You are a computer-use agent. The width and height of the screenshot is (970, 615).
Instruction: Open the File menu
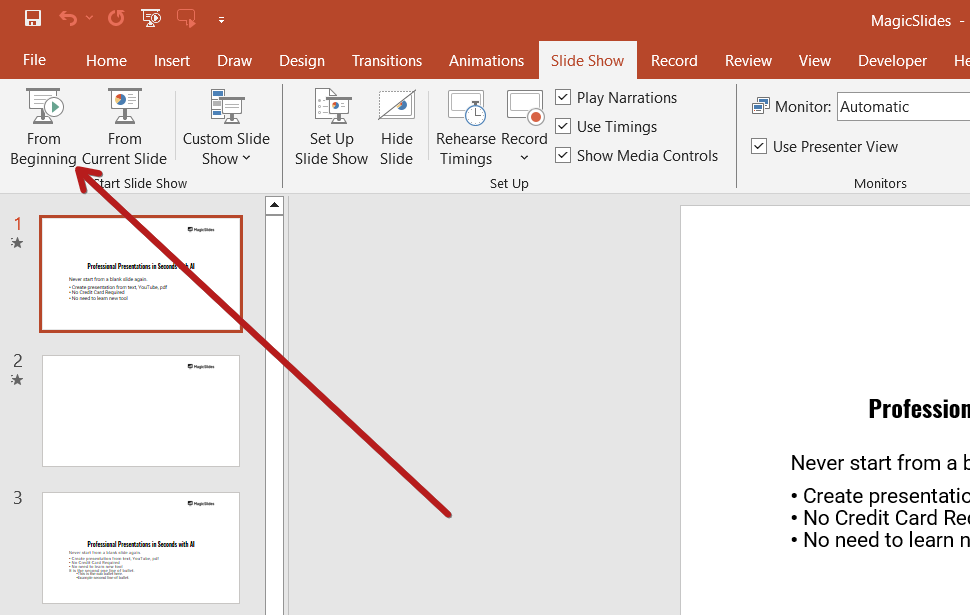click(x=34, y=61)
